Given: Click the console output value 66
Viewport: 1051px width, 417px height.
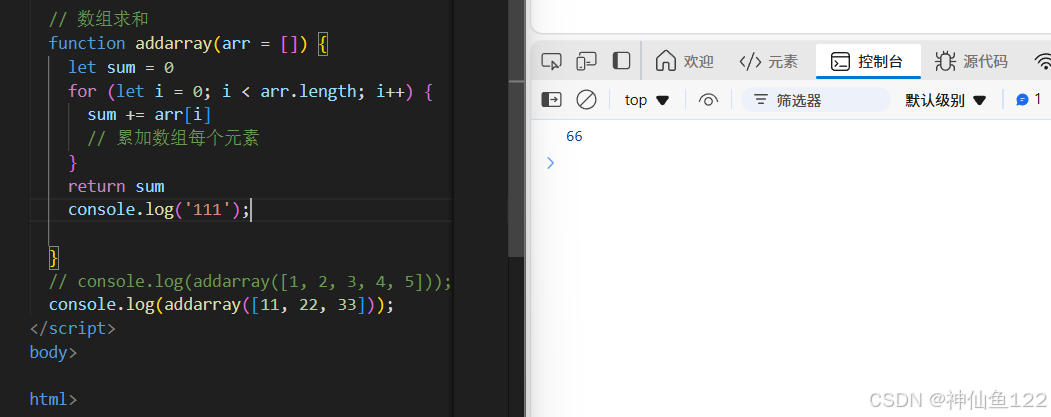Looking at the screenshot, I should 574,136.
